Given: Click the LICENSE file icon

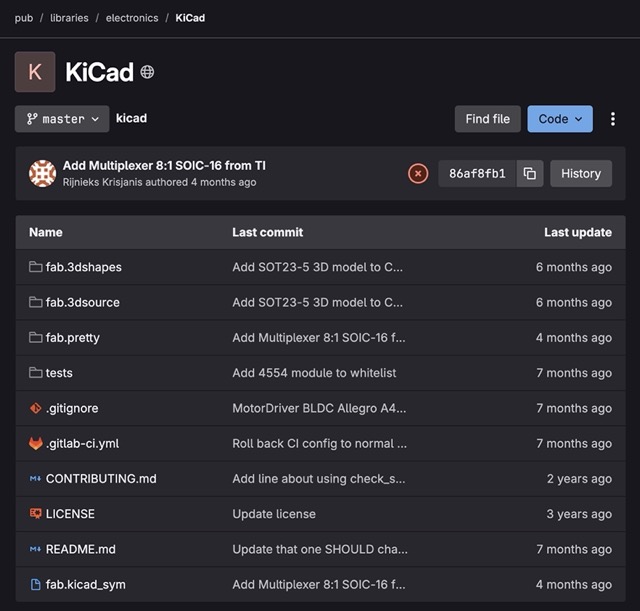Looking at the screenshot, I should (x=36, y=514).
